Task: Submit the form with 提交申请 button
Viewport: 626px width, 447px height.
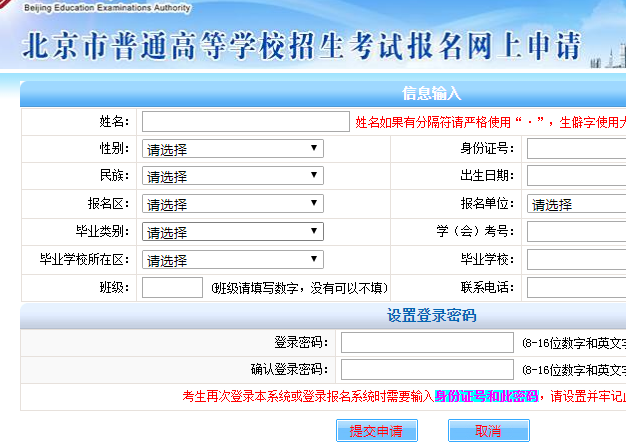Action: point(377,431)
